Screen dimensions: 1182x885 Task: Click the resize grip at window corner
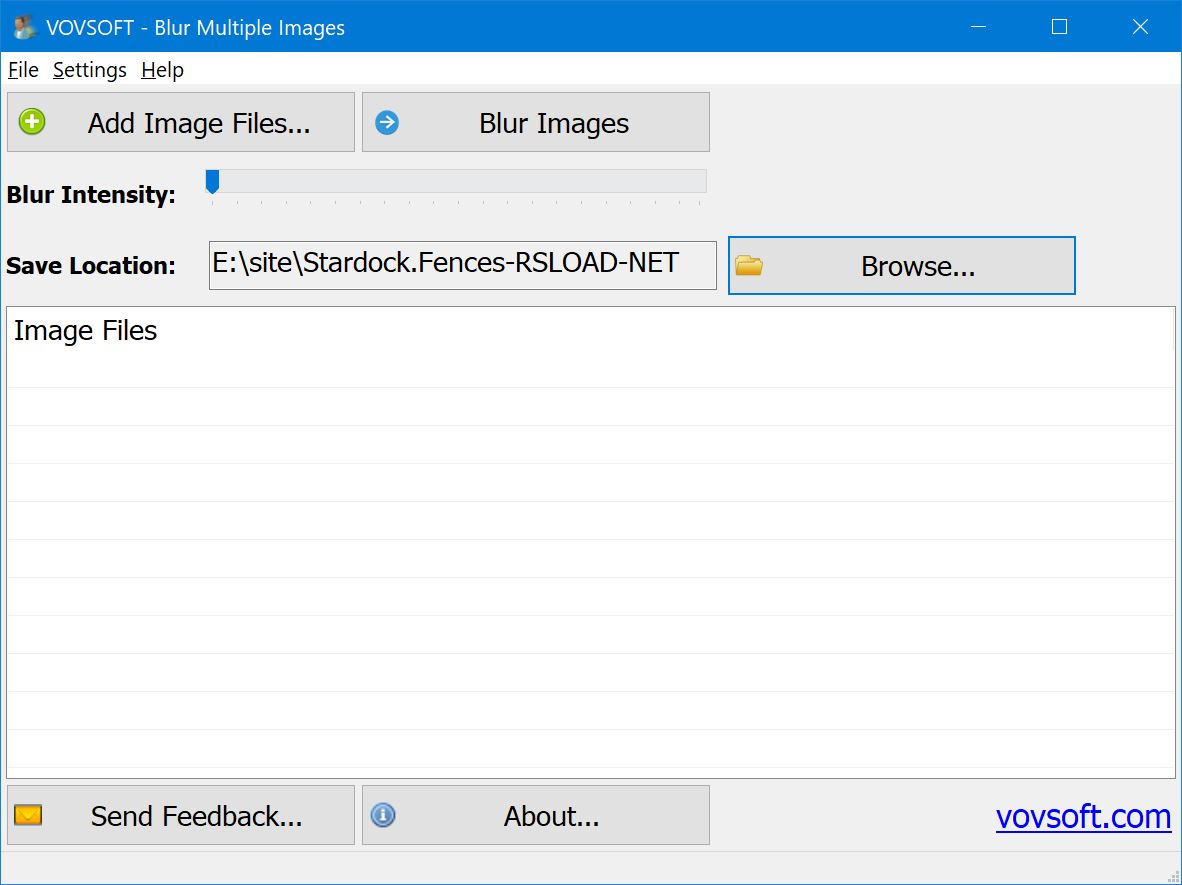pos(1173,876)
